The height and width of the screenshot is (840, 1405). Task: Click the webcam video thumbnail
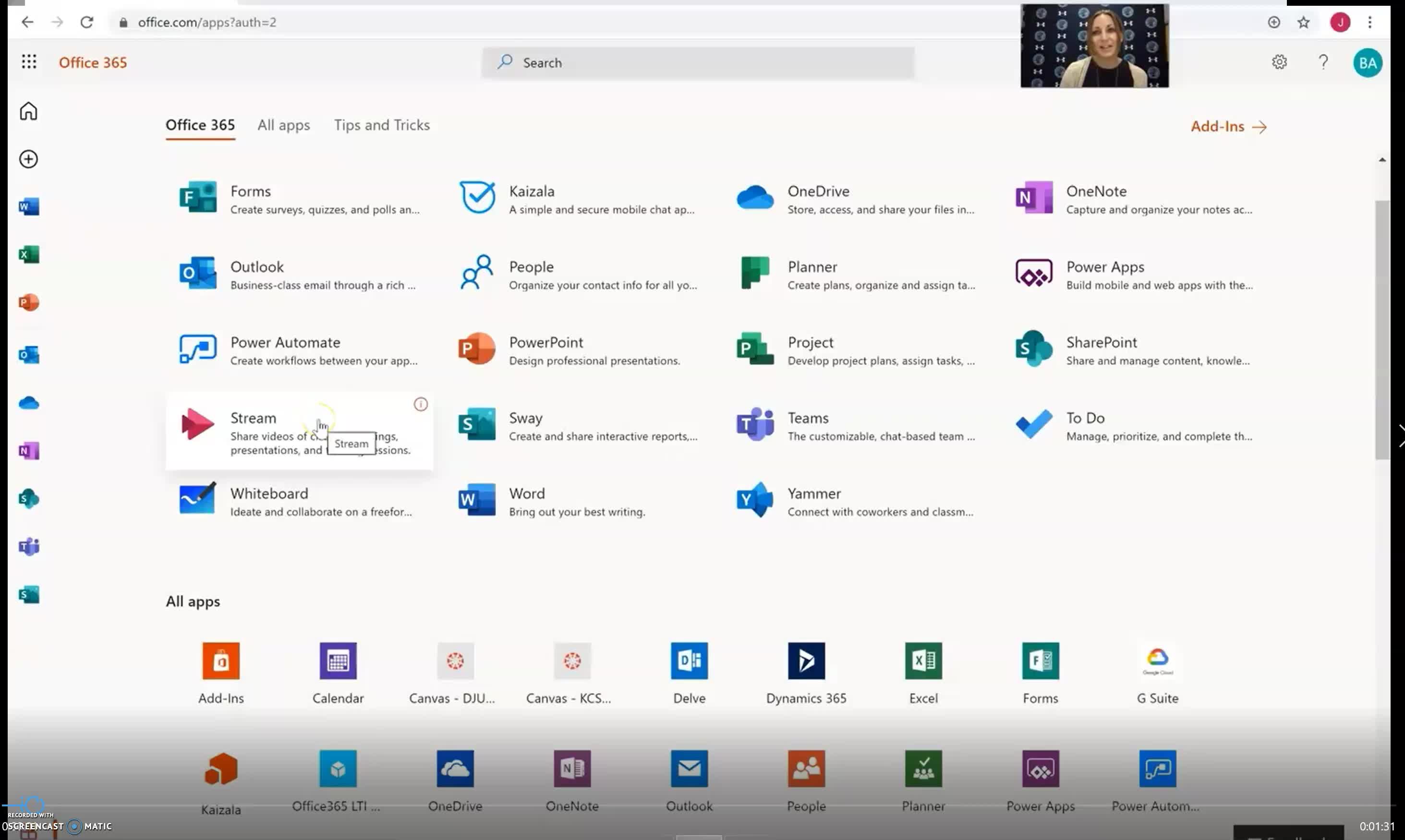[x=1094, y=46]
